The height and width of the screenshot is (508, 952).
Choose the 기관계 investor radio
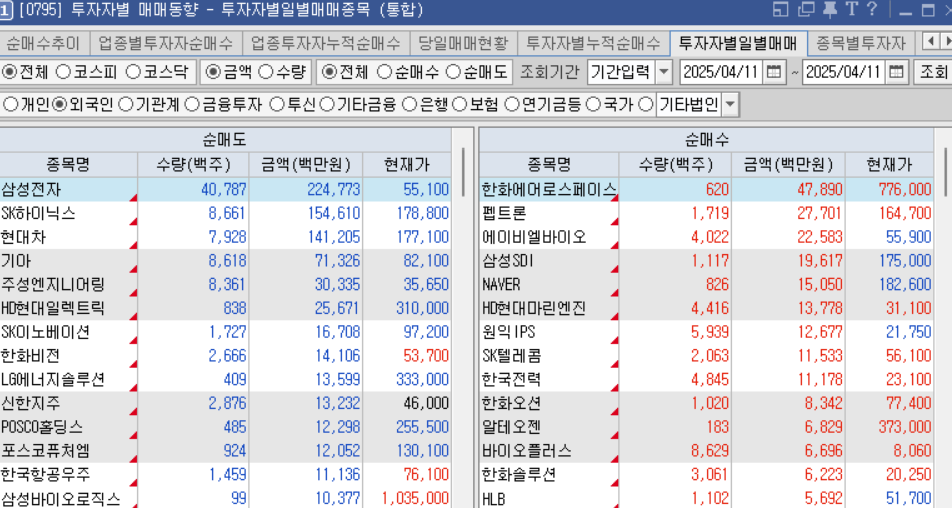coord(126,104)
